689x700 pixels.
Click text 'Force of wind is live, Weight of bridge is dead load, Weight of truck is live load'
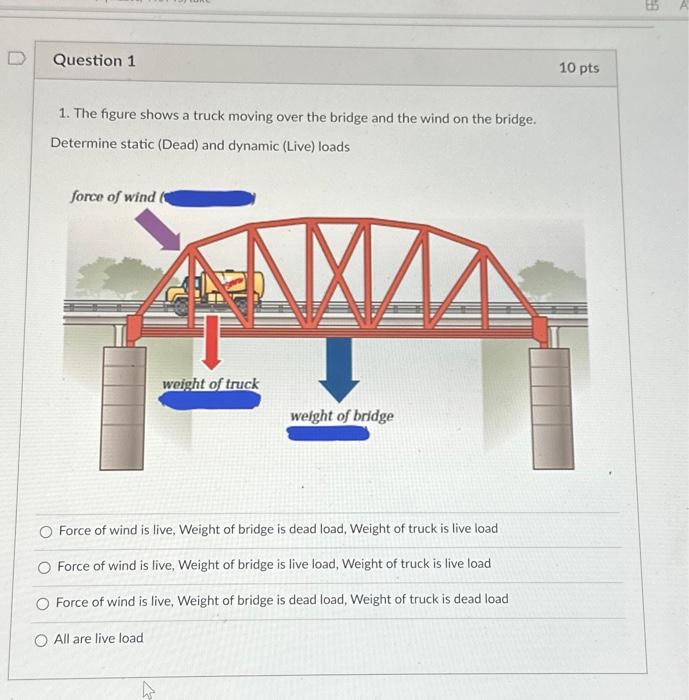pos(278,529)
